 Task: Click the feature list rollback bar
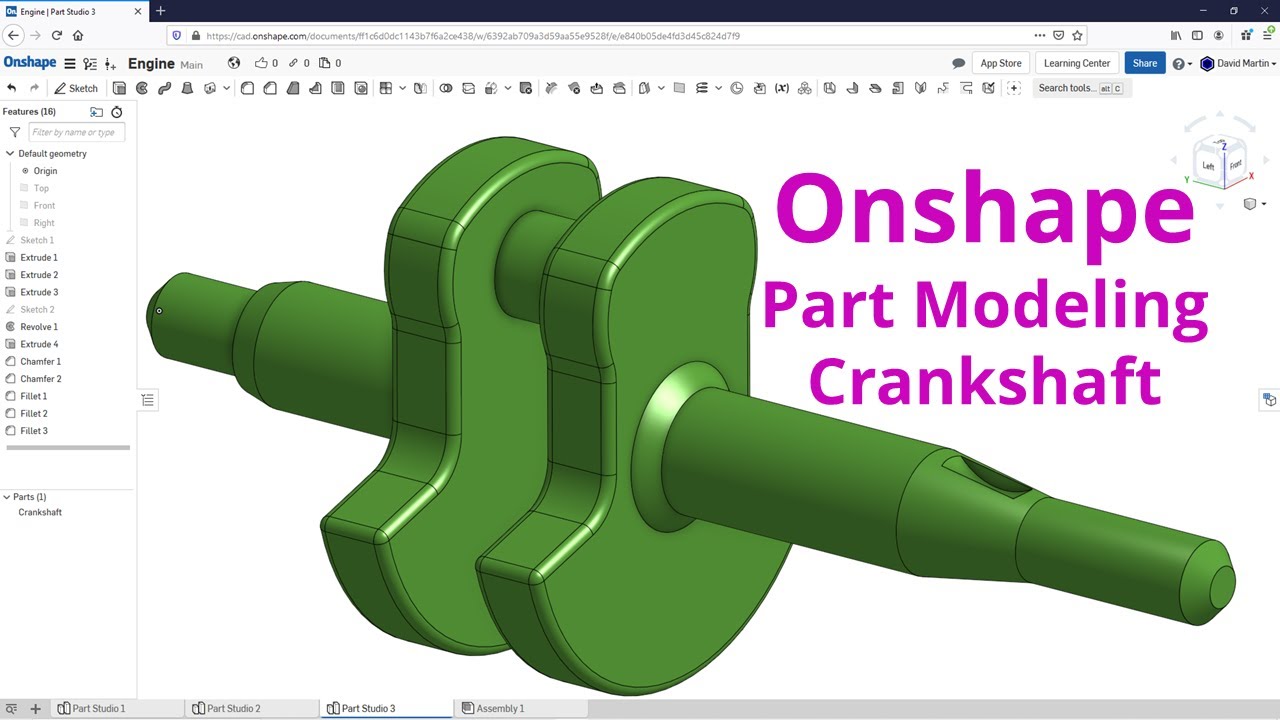(x=68, y=448)
